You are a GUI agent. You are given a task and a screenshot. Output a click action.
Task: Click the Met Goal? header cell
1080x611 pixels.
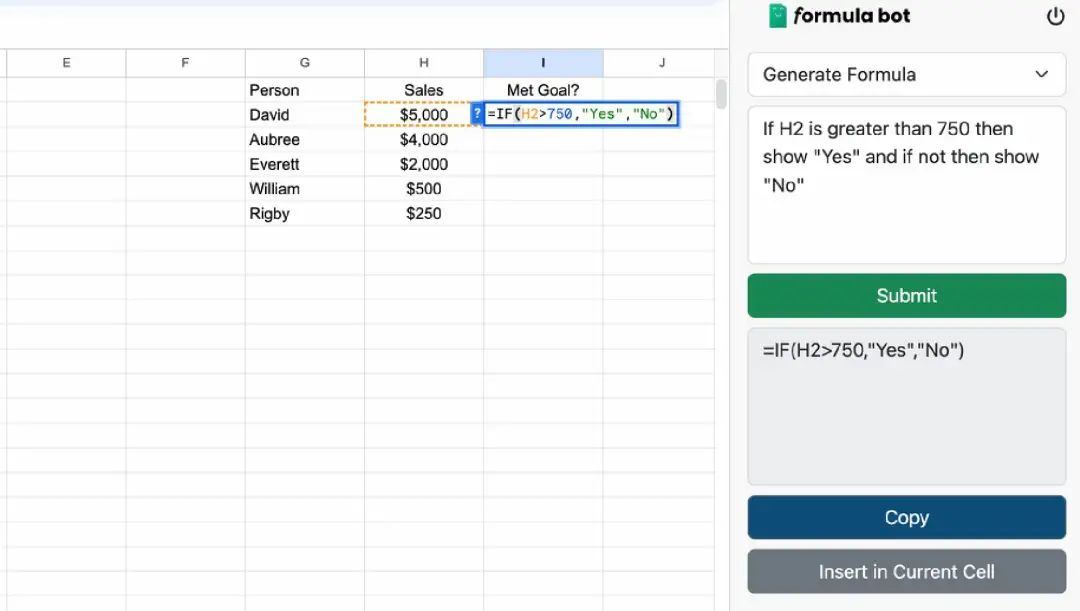tap(543, 90)
